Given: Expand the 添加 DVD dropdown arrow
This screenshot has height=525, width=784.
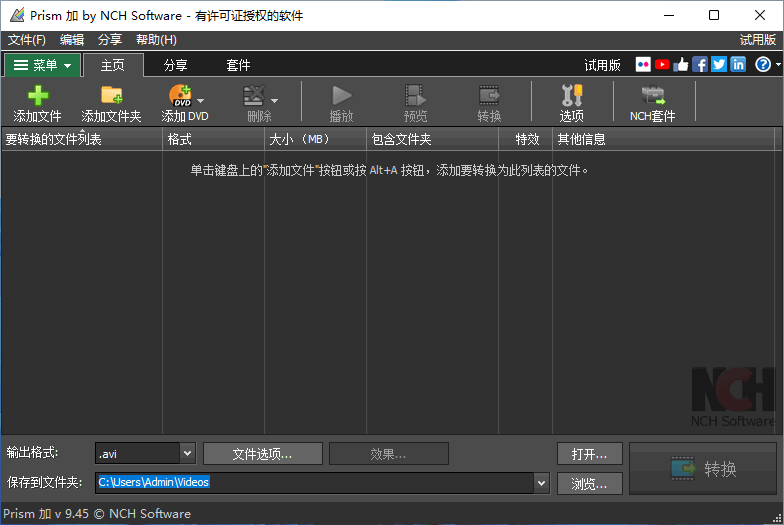Looking at the screenshot, I should [200, 102].
